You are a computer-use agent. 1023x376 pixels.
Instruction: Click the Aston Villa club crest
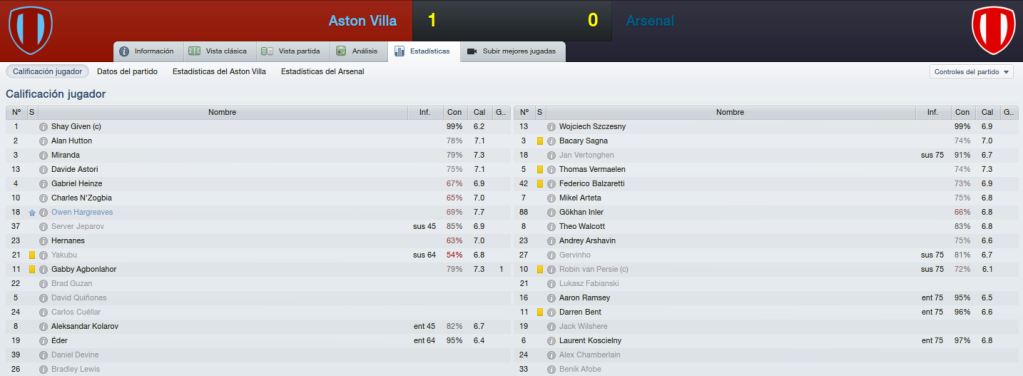(x=30, y=30)
